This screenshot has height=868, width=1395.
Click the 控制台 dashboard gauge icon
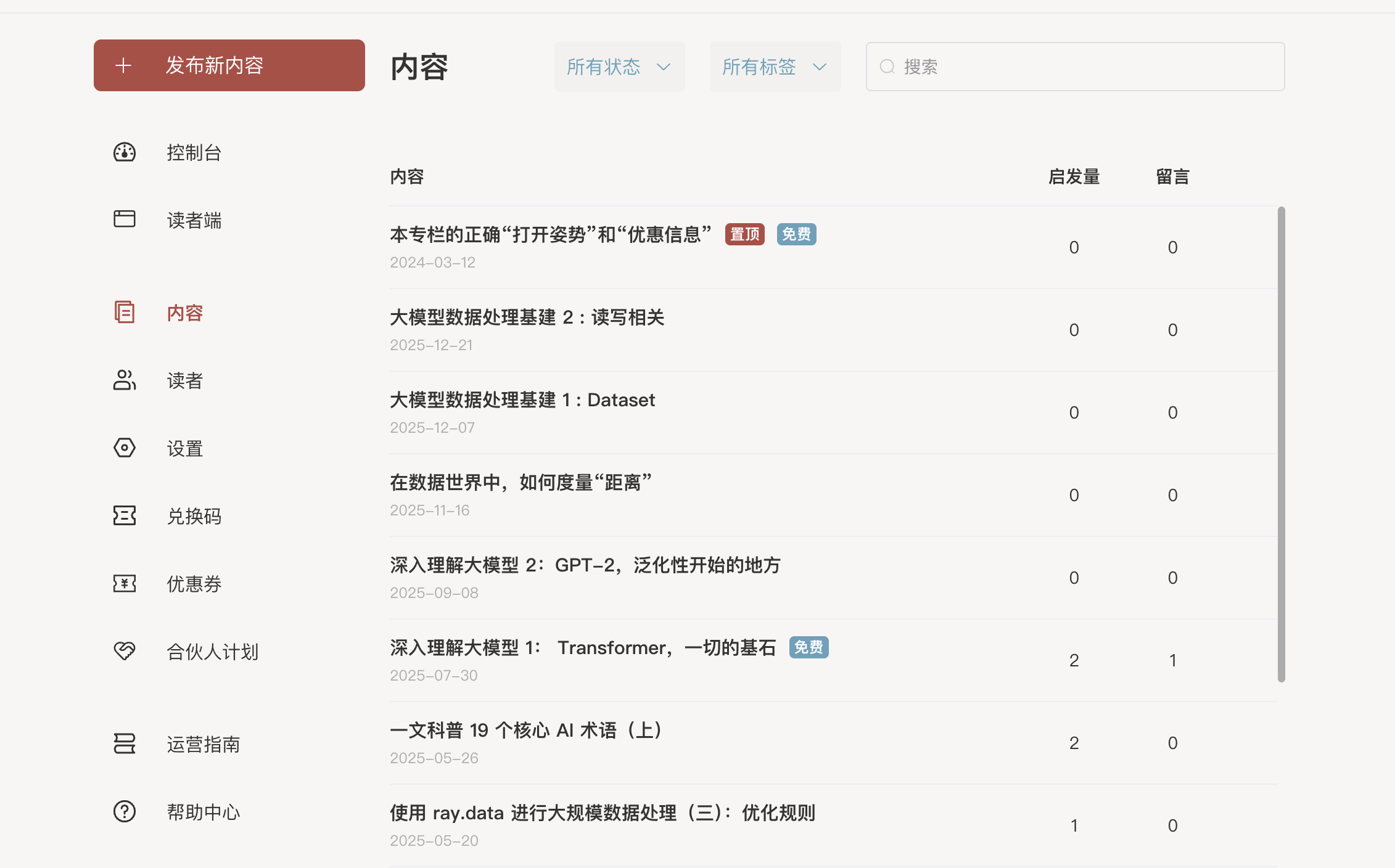(125, 152)
